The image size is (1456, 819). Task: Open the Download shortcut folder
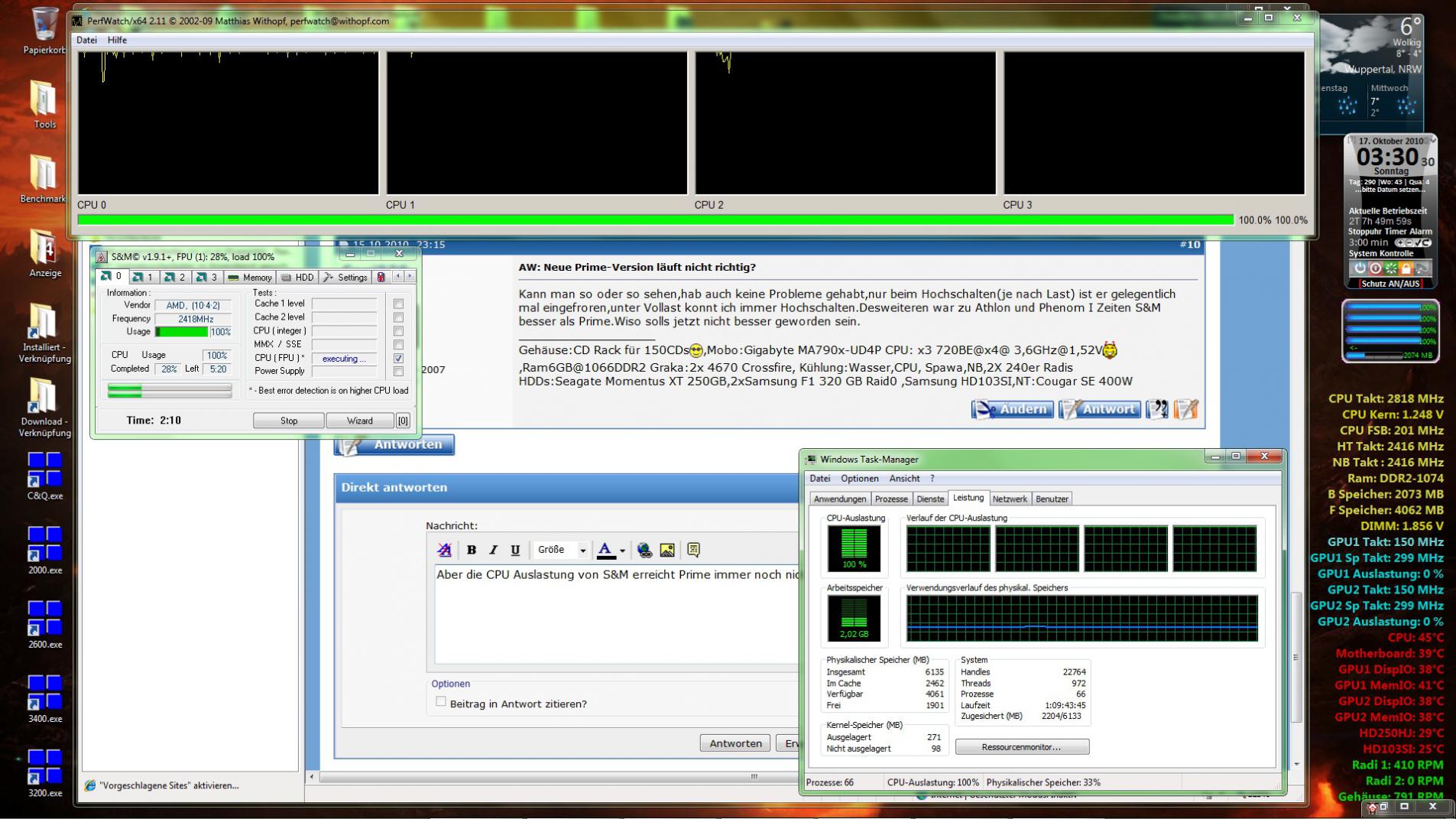click(44, 408)
